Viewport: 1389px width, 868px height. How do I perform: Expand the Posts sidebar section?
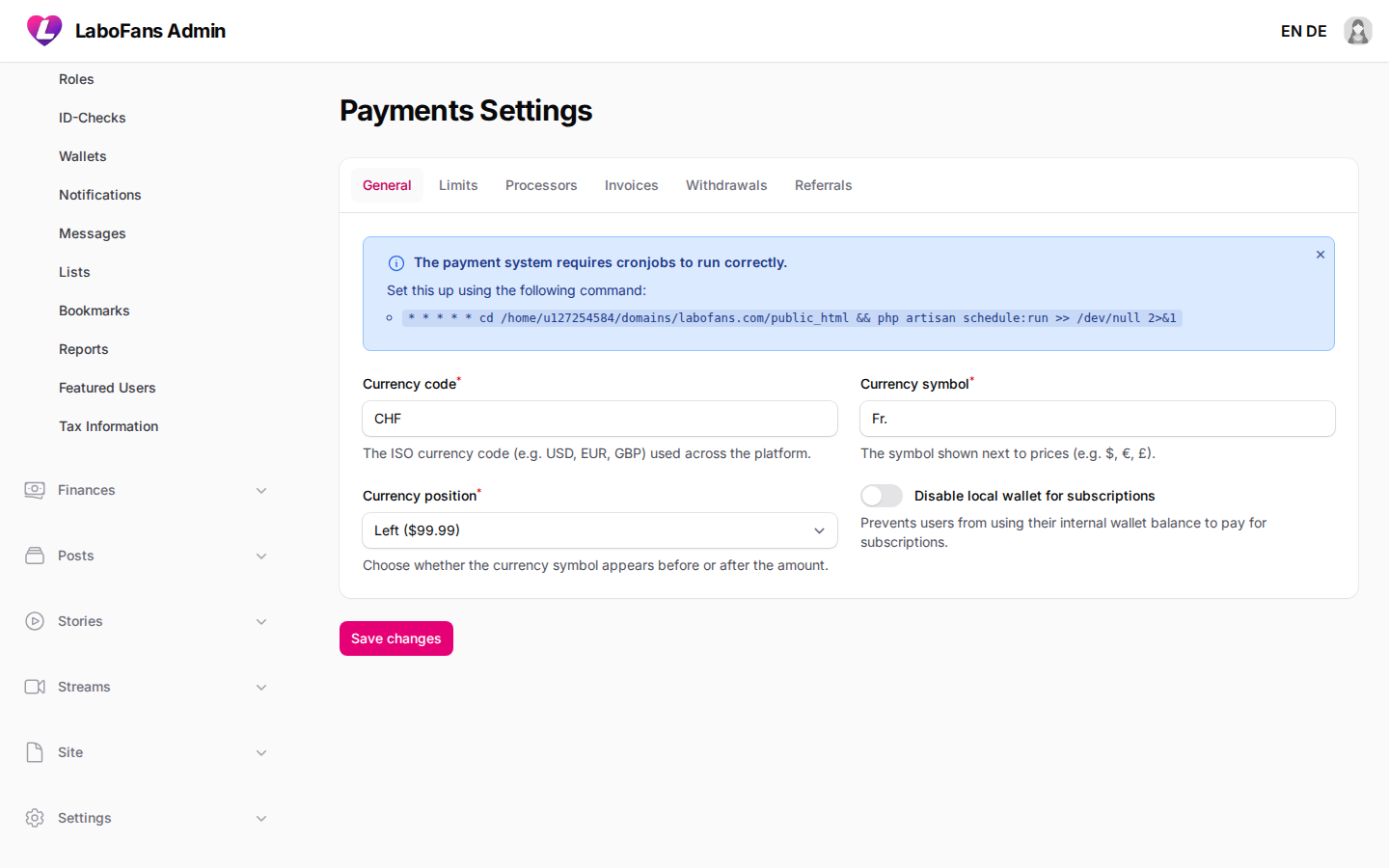pyautogui.click(x=261, y=556)
